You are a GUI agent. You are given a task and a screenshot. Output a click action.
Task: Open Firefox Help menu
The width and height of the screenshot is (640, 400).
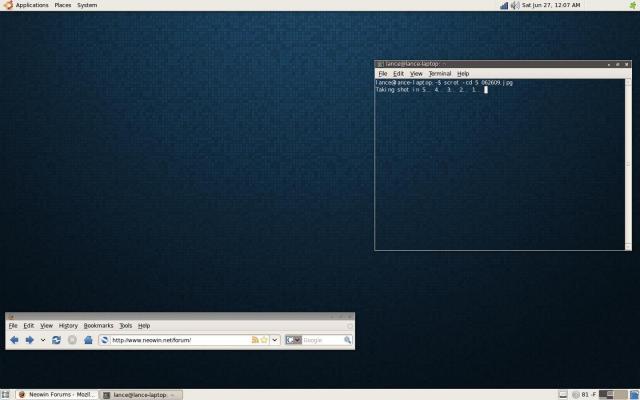(144, 326)
